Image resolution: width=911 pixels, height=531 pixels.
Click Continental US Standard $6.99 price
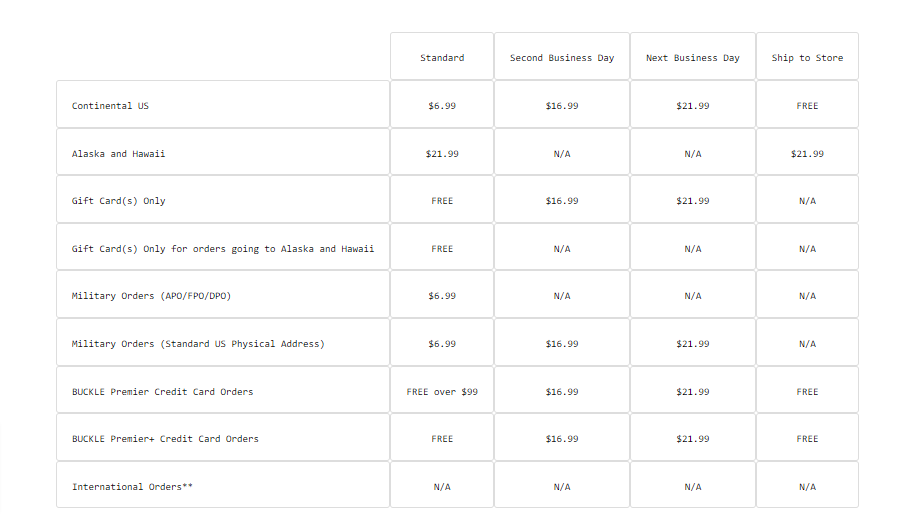pyautogui.click(x=442, y=105)
